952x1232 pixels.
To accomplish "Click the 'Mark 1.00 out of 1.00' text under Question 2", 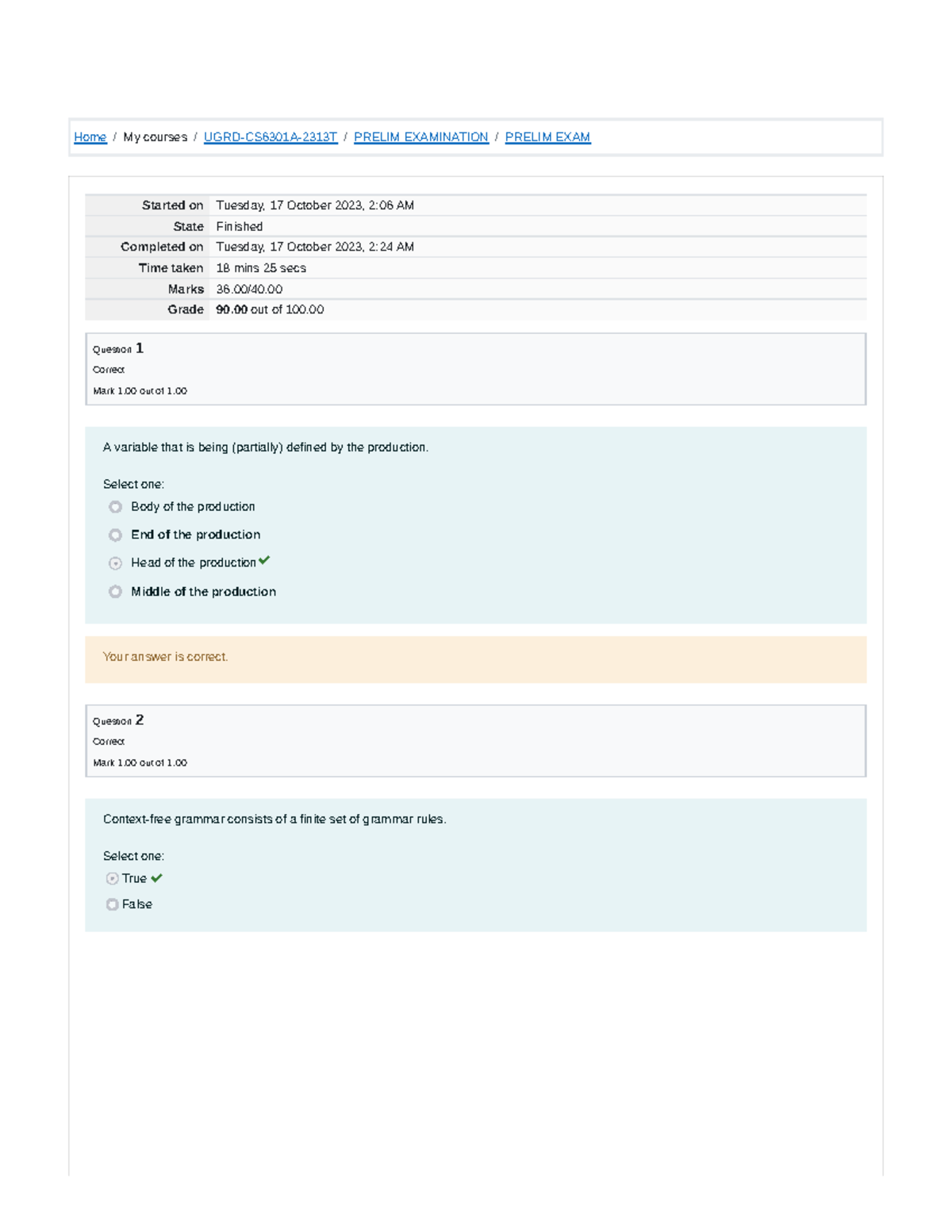I will pos(140,763).
